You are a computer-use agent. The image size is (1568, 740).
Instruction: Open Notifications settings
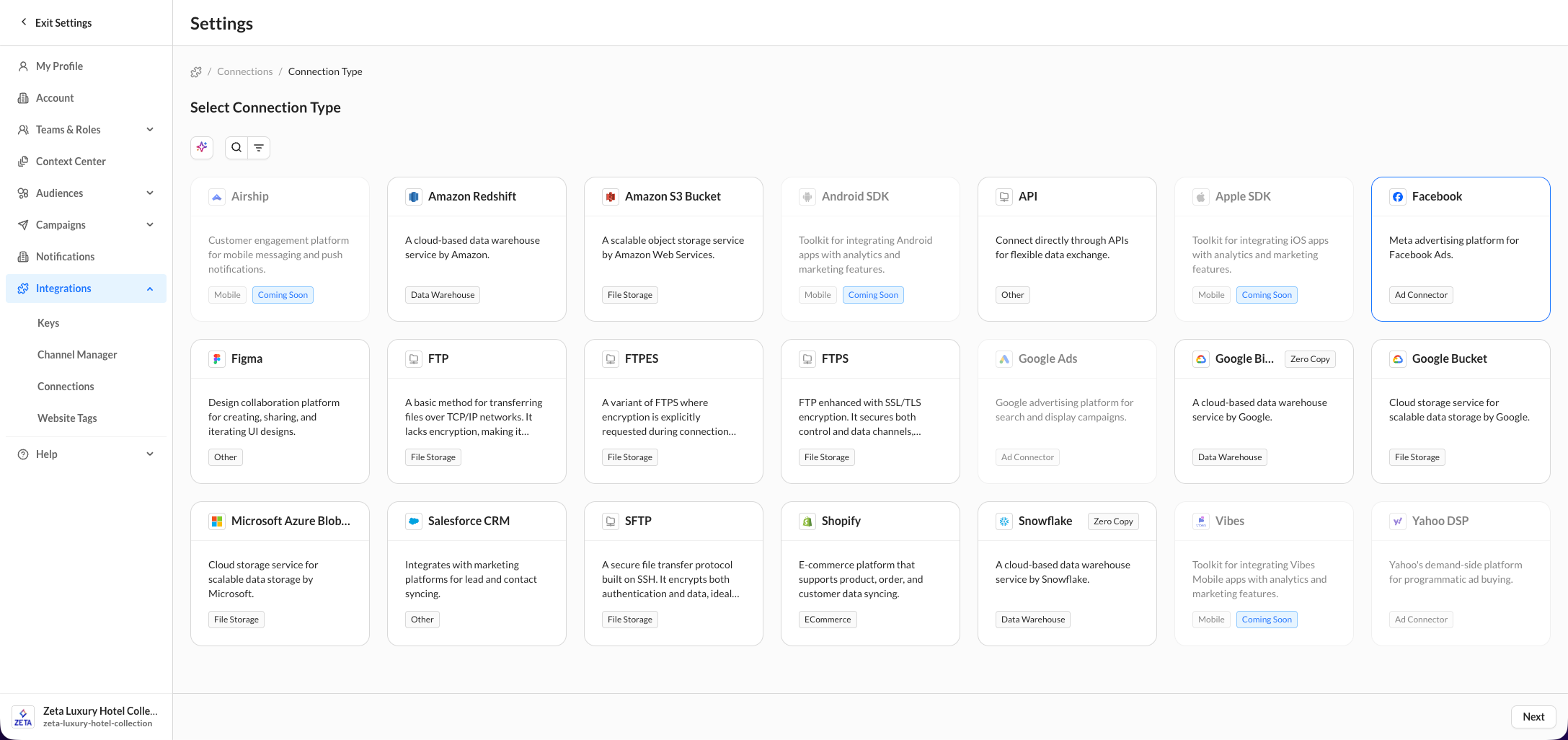pyautogui.click(x=86, y=257)
